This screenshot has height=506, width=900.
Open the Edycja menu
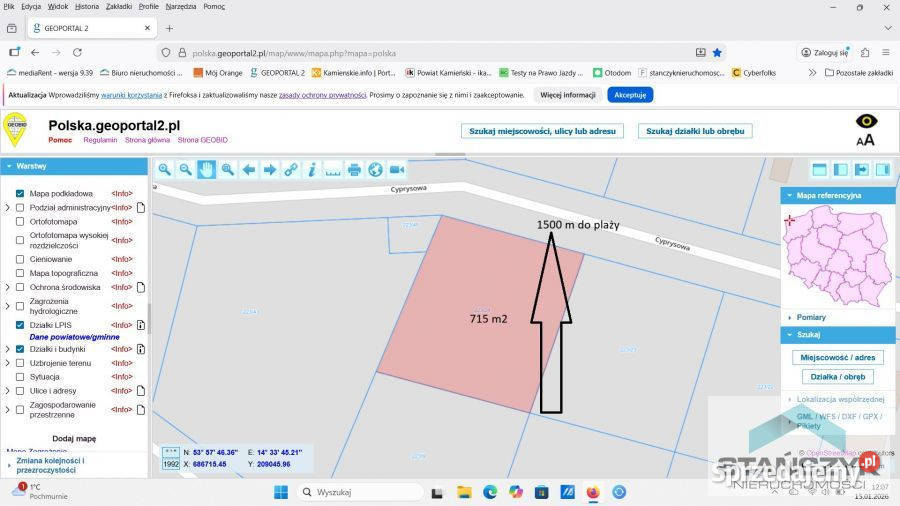(31, 6)
